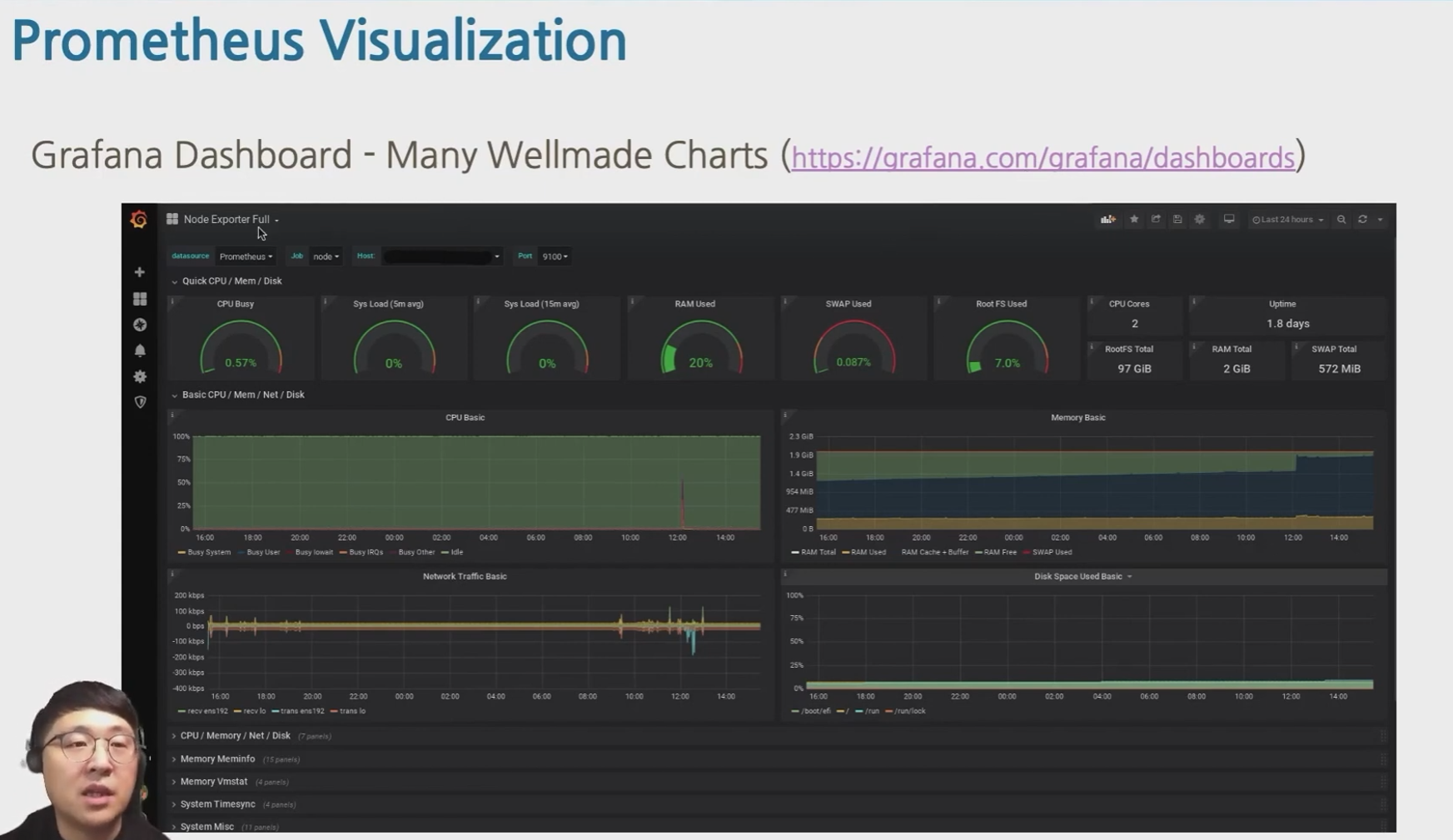Open dashboard settings gear in toolbar

tap(1200, 220)
